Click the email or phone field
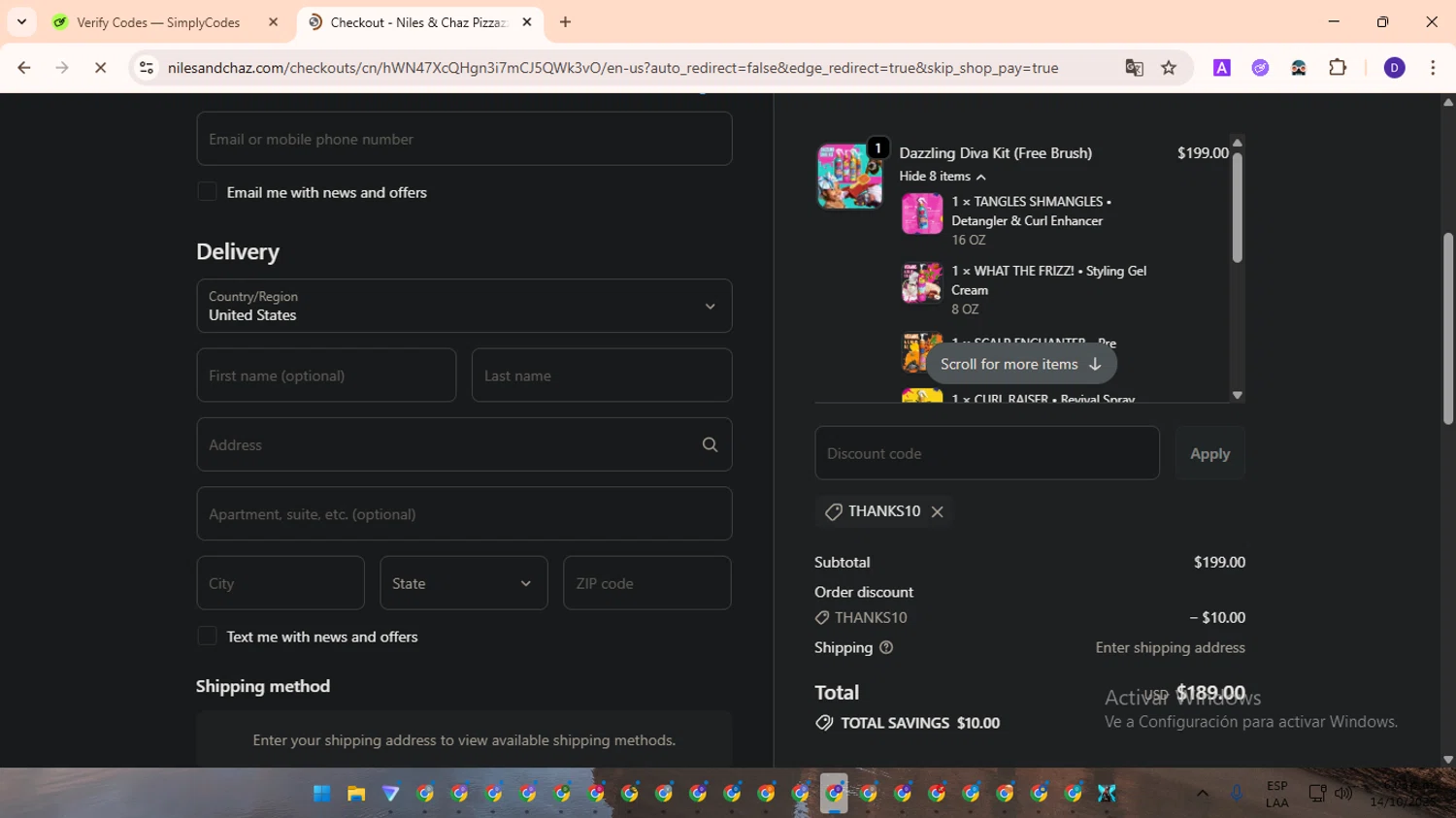This screenshot has height=818, width=1456. pos(464,139)
